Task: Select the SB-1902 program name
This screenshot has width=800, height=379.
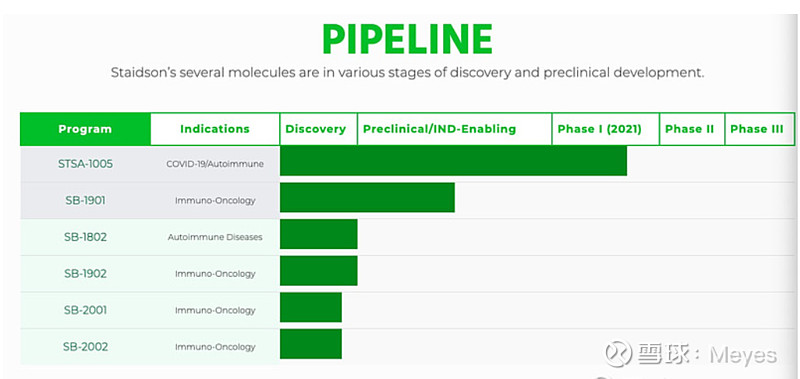Action: click(85, 274)
